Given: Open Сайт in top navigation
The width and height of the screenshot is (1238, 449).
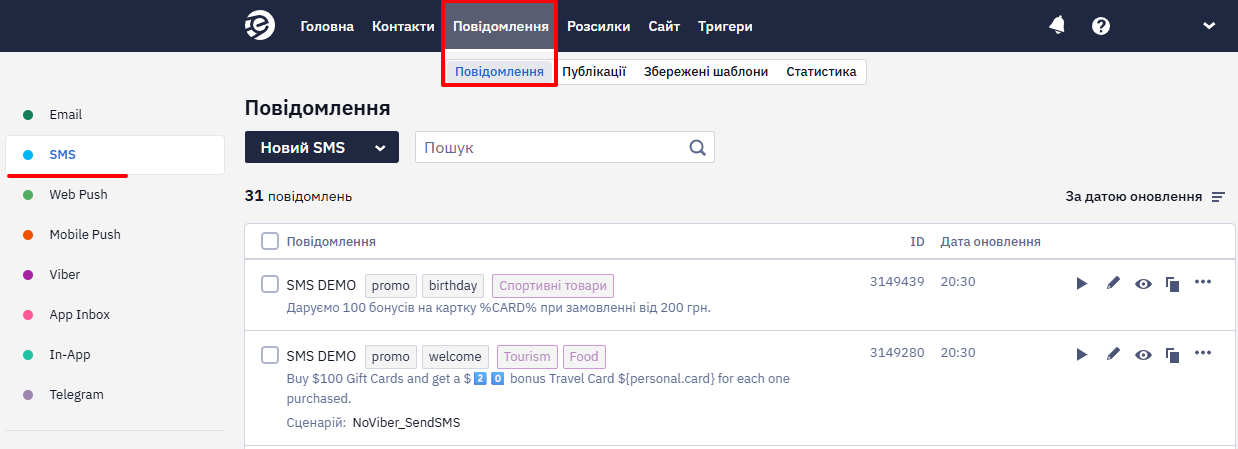Looking at the screenshot, I should [664, 26].
